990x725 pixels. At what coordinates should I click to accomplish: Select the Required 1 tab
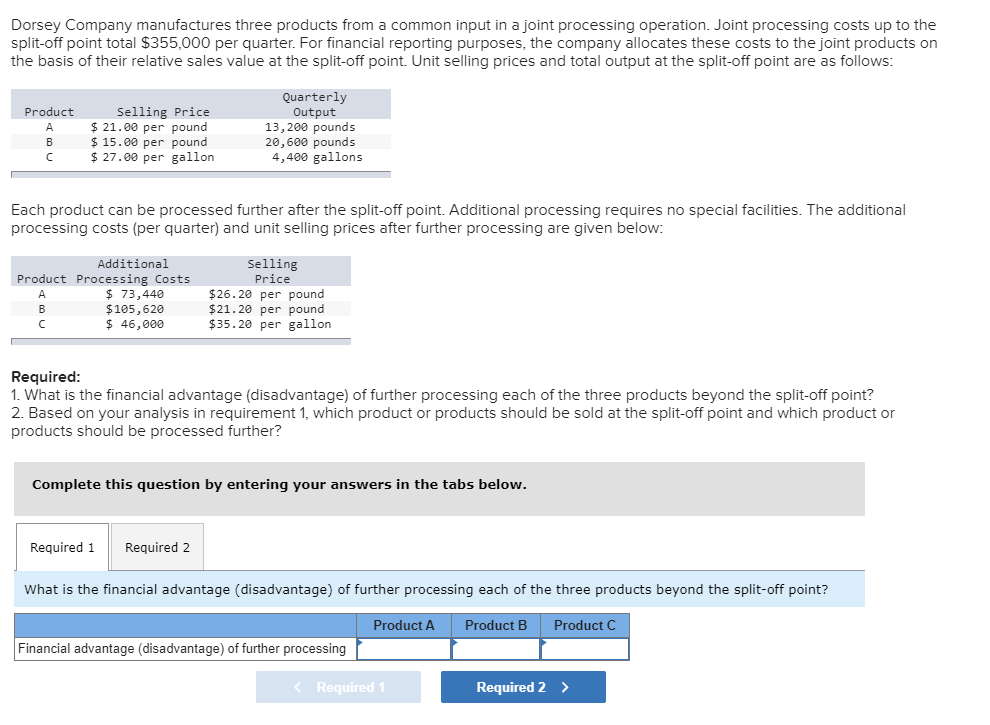pos(62,547)
